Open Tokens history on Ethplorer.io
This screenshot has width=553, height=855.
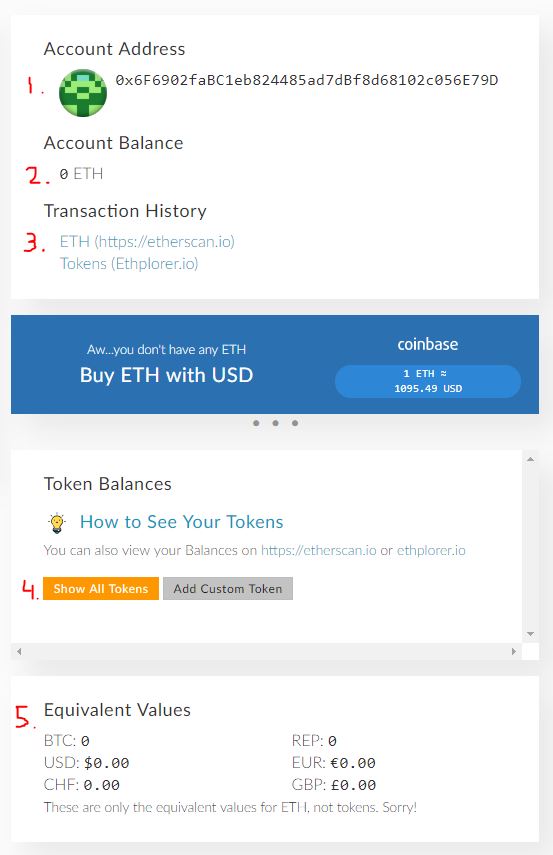(x=129, y=263)
